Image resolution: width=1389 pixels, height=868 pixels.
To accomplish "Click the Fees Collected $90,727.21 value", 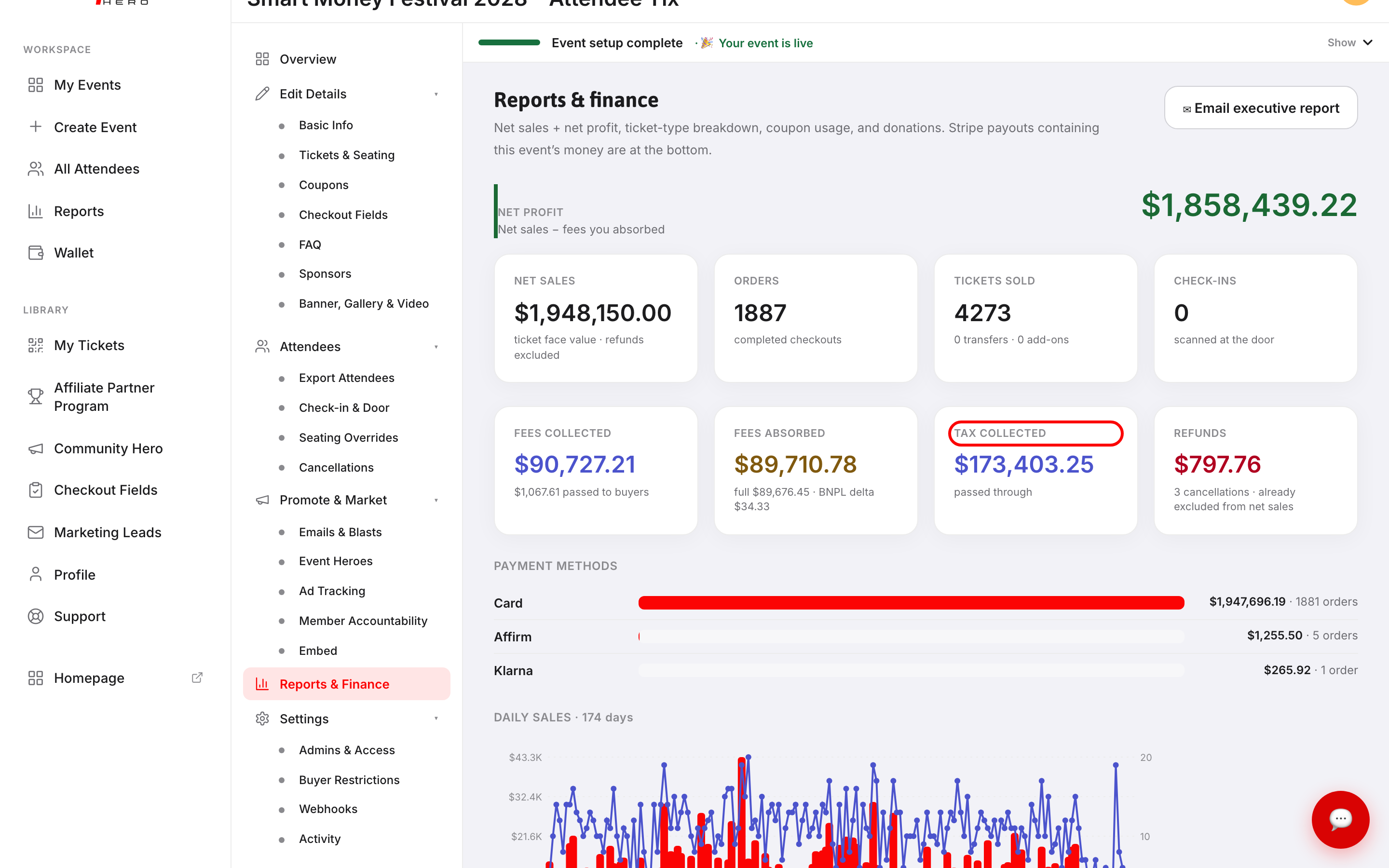I will point(574,464).
